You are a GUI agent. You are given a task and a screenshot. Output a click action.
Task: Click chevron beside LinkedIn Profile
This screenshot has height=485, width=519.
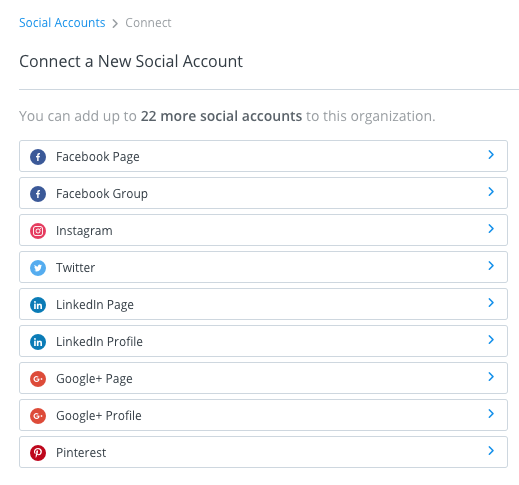click(x=491, y=340)
